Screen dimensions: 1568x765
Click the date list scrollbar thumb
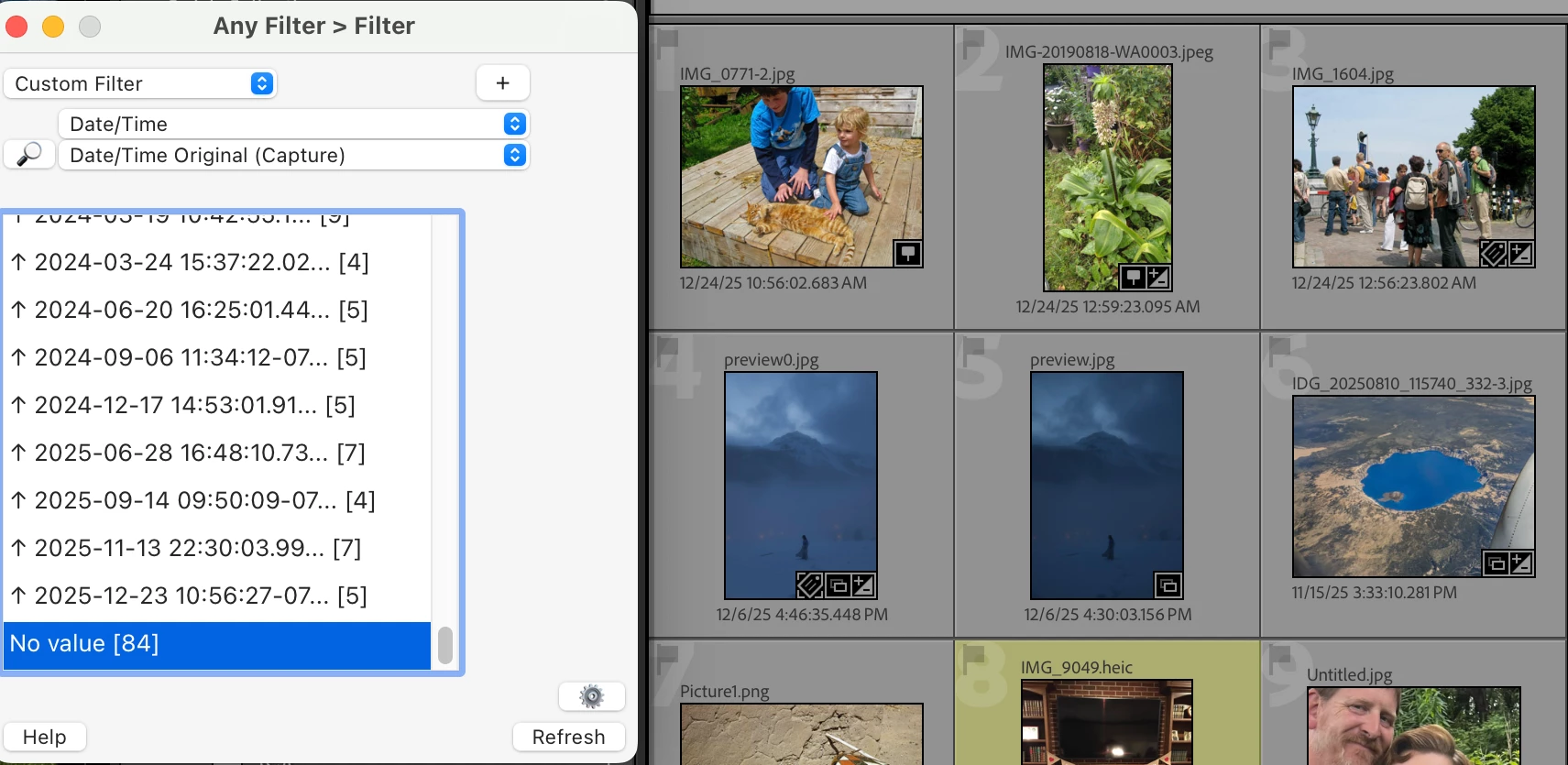click(445, 645)
